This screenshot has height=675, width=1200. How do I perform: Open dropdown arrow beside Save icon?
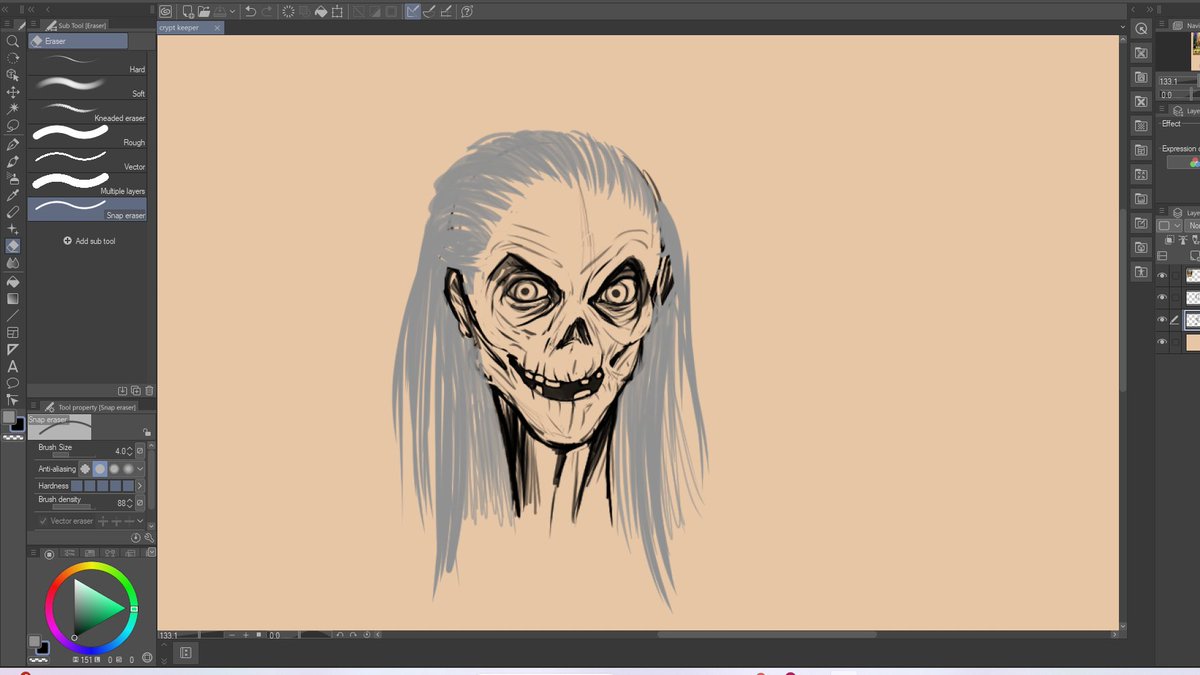pyautogui.click(x=232, y=11)
